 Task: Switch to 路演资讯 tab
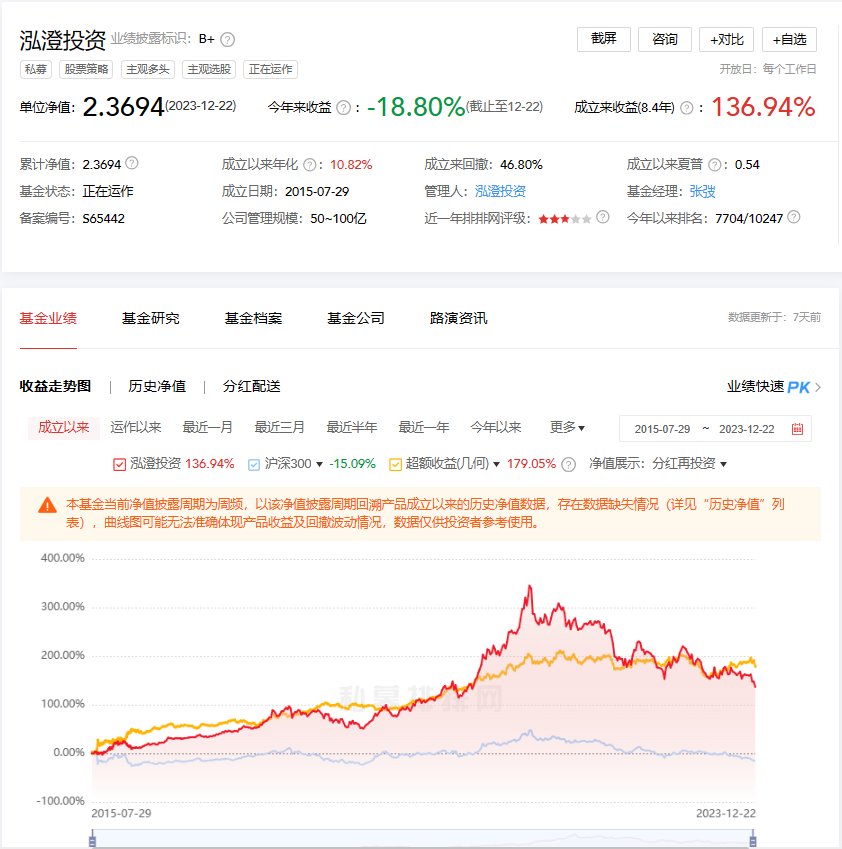[459, 318]
